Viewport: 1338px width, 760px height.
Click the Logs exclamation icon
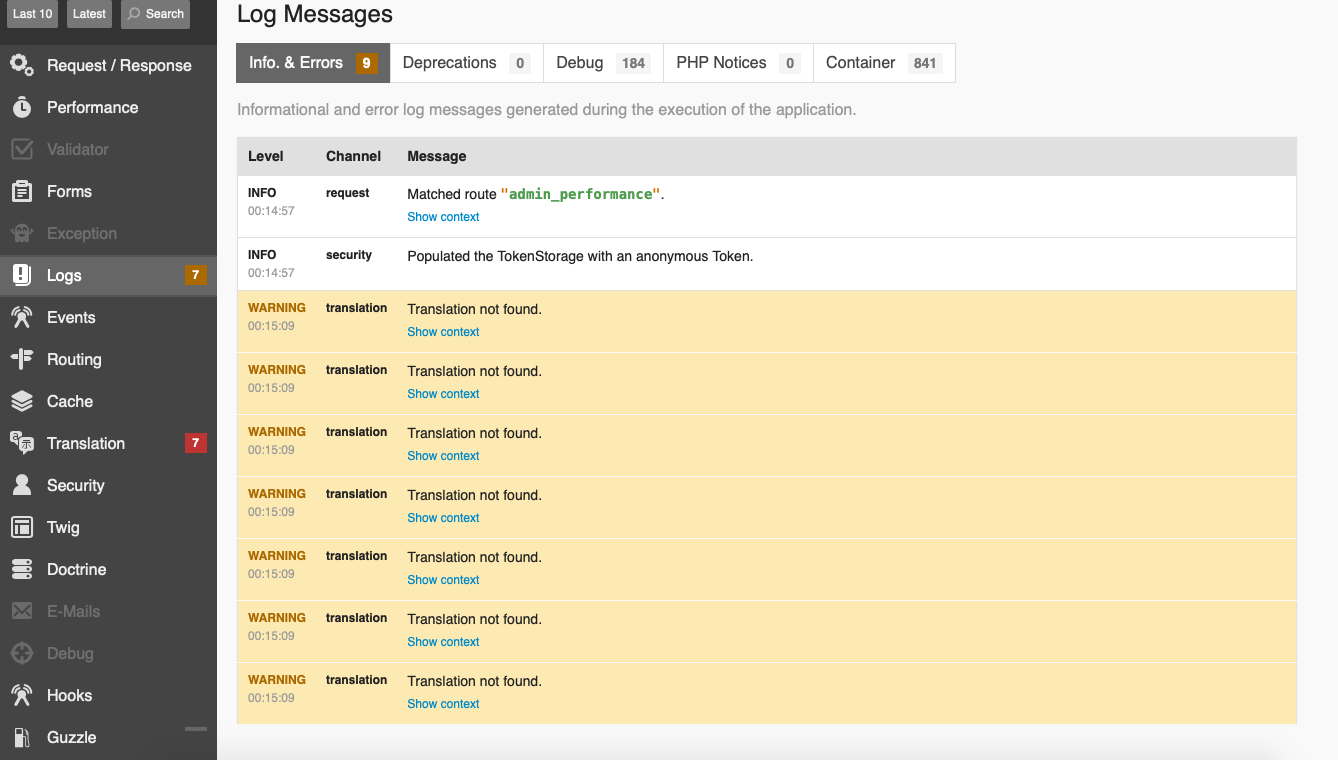22,275
